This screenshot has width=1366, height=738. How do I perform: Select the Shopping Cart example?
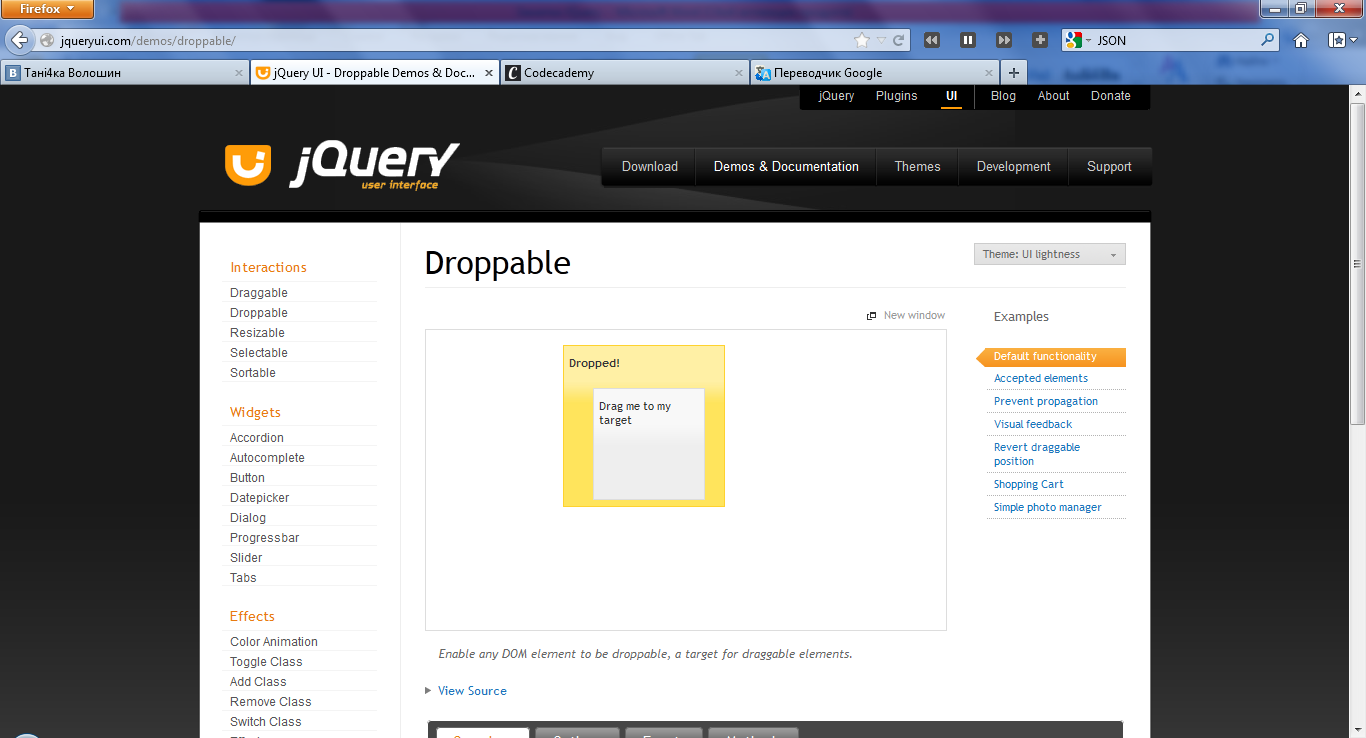(1029, 484)
